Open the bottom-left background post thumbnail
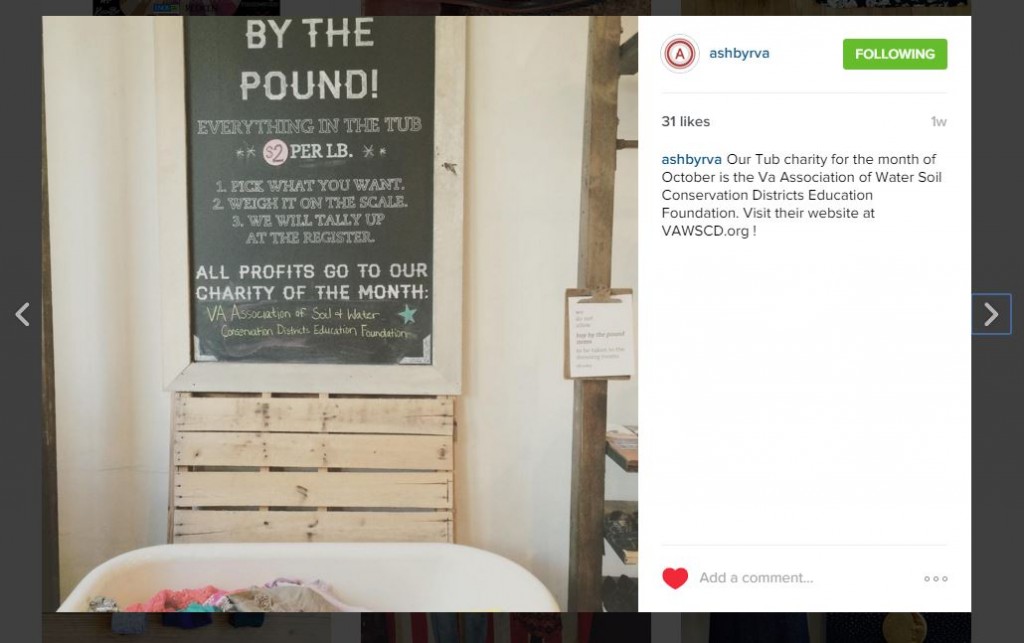Screen dimensions: 1024x643 pos(186,627)
